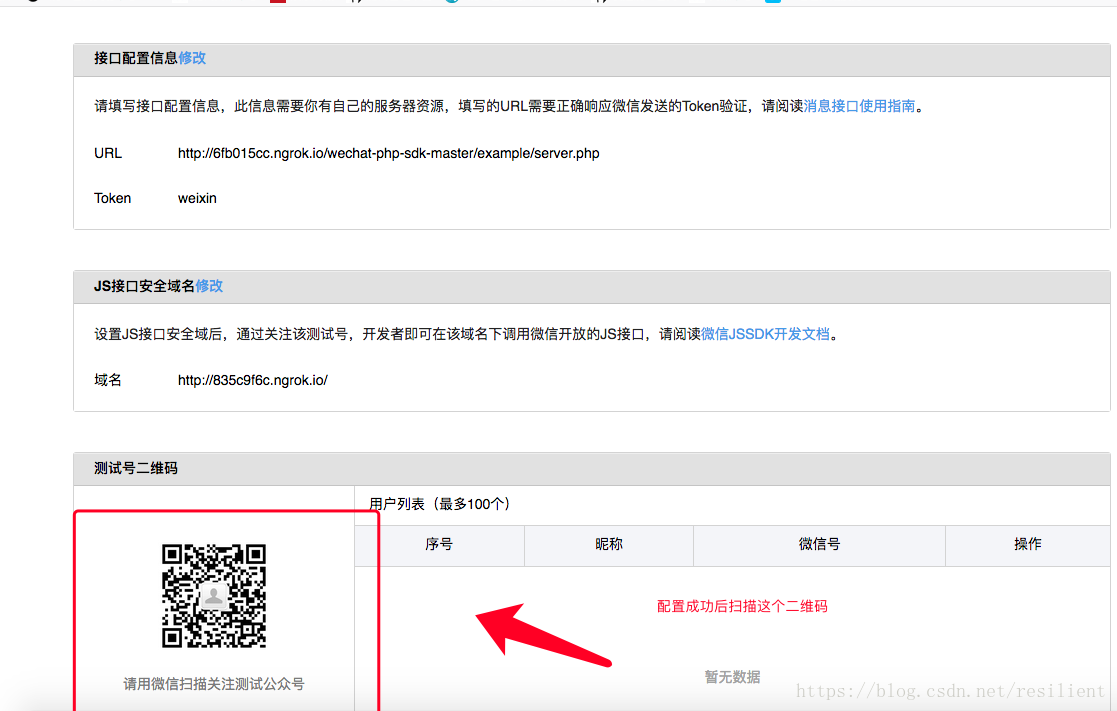Click the 接口配置信息 heading text
The height and width of the screenshot is (711, 1117).
pyautogui.click(x=136, y=58)
